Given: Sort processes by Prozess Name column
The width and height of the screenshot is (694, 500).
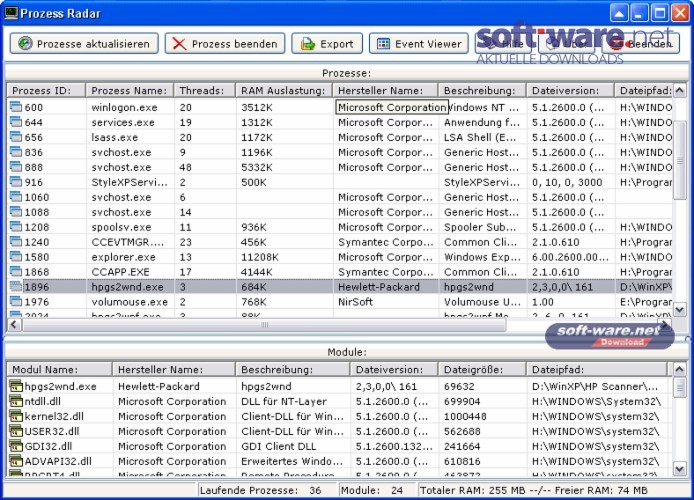Looking at the screenshot, I should 130,90.
